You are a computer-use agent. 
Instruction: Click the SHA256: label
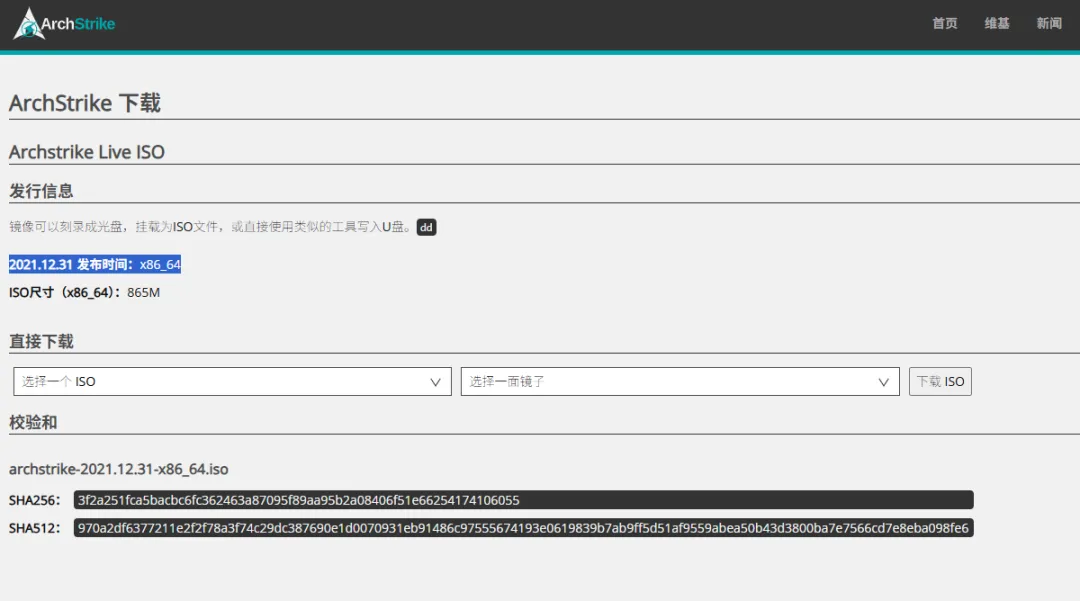pyautogui.click(x=34, y=500)
